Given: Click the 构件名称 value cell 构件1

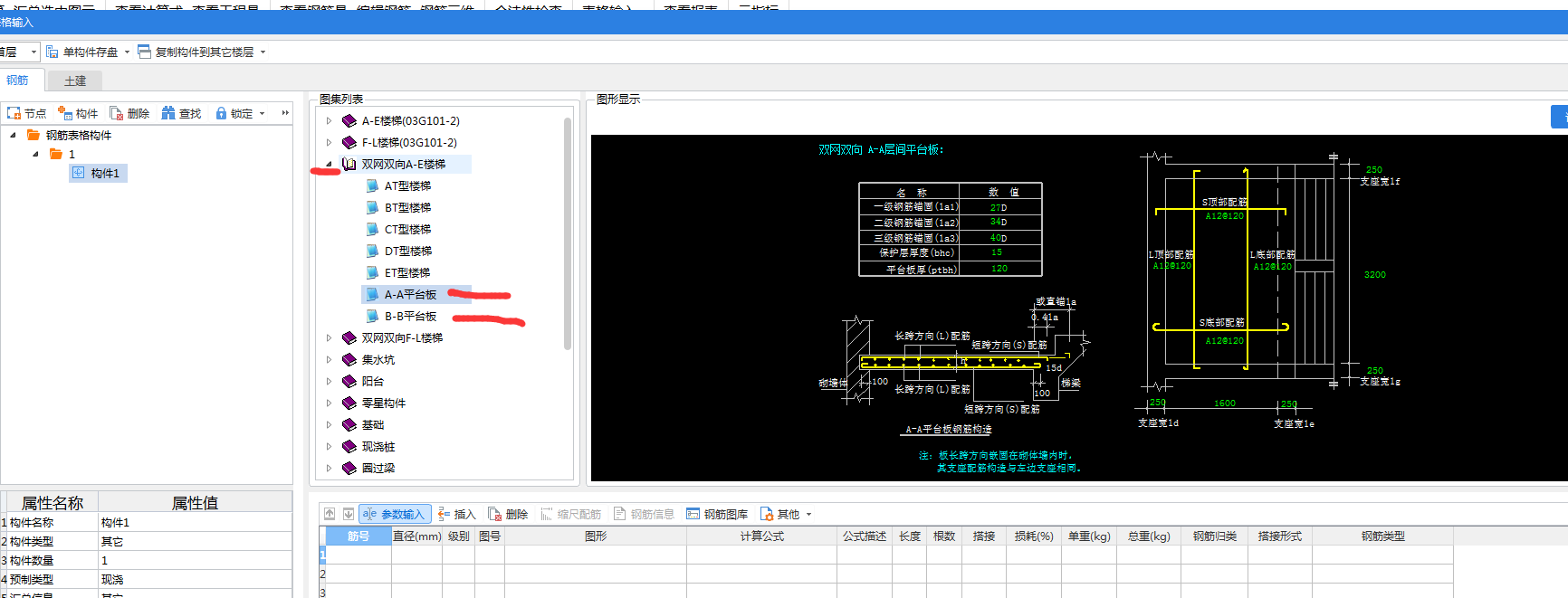Looking at the screenshot, I should point(195,522).
